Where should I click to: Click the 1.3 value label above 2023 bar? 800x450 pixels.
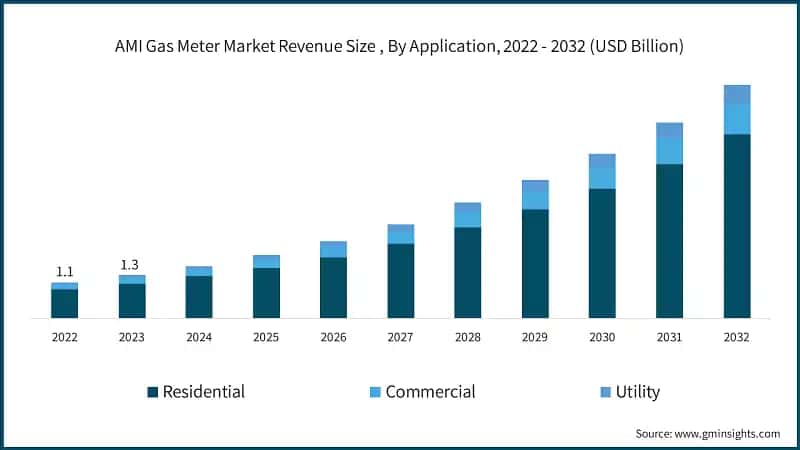(x=129, y=265)
